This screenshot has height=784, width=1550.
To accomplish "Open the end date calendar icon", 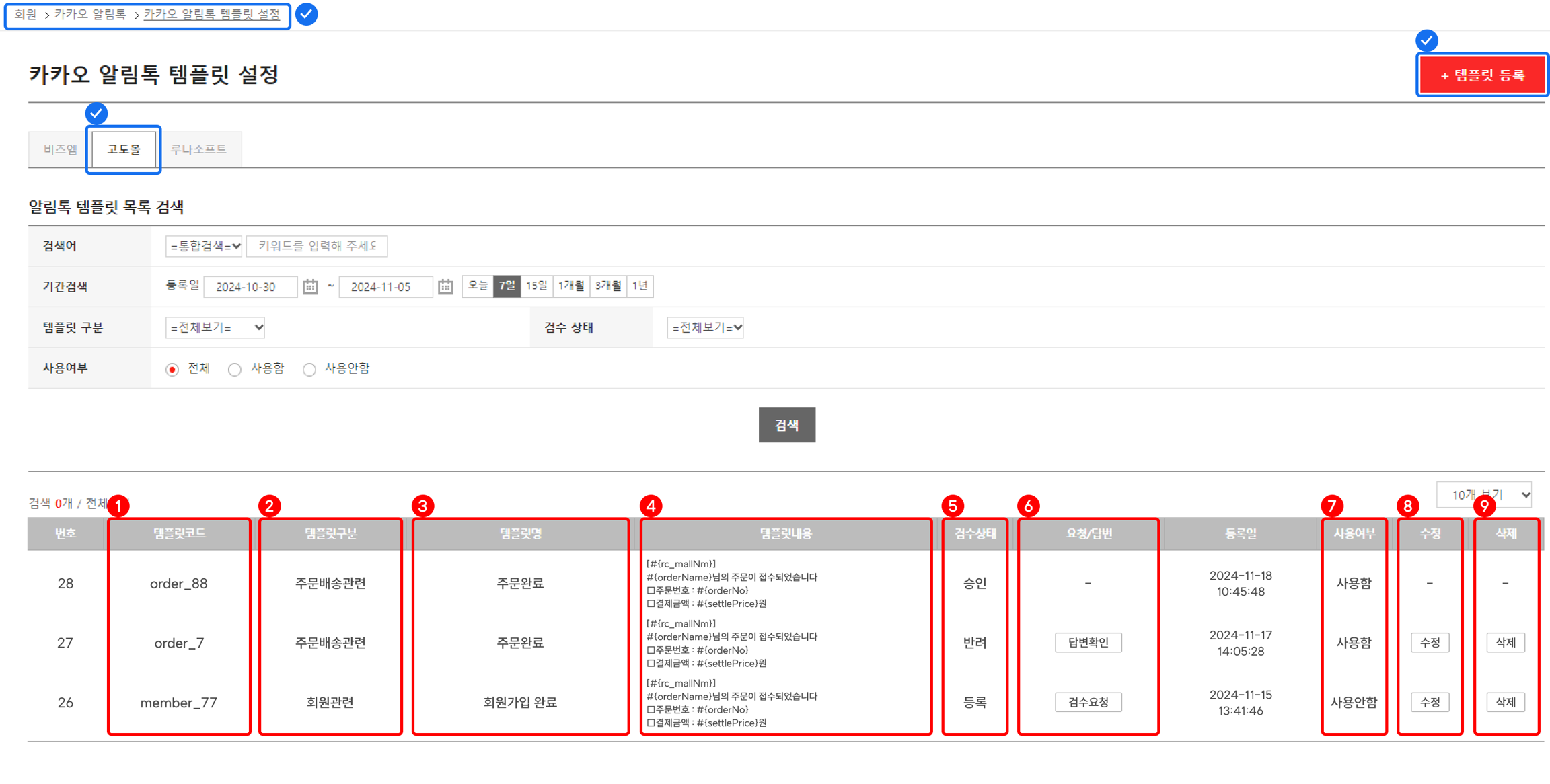I will pyautogui.click(x=445, y=287).
